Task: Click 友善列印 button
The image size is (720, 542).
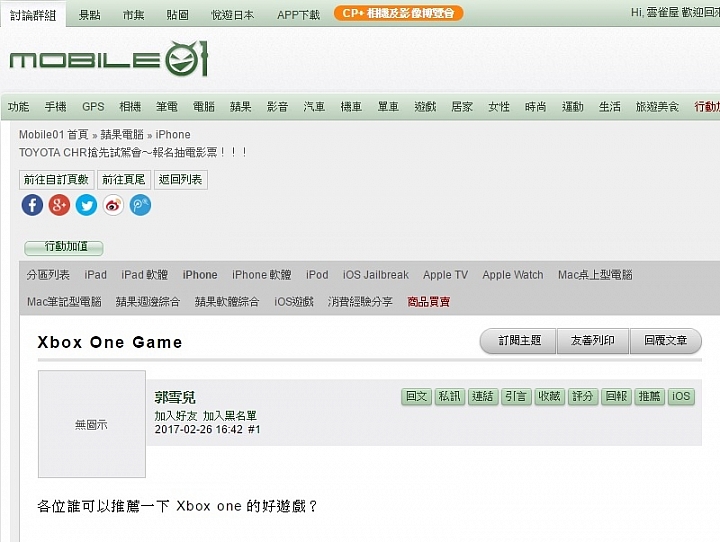Action: [x=592, y=341]
